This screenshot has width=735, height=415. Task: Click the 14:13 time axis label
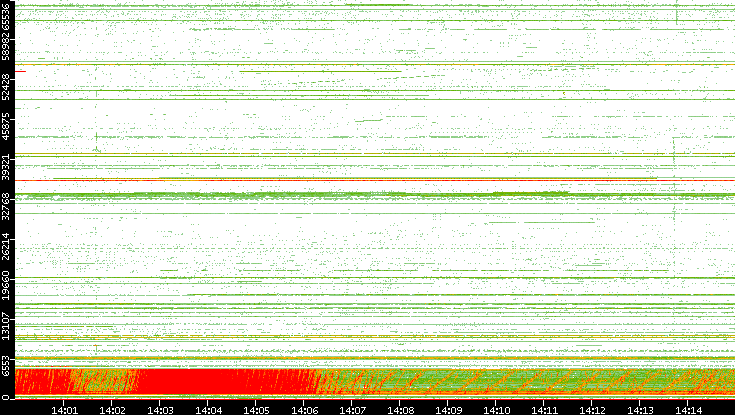coord(640,408)
